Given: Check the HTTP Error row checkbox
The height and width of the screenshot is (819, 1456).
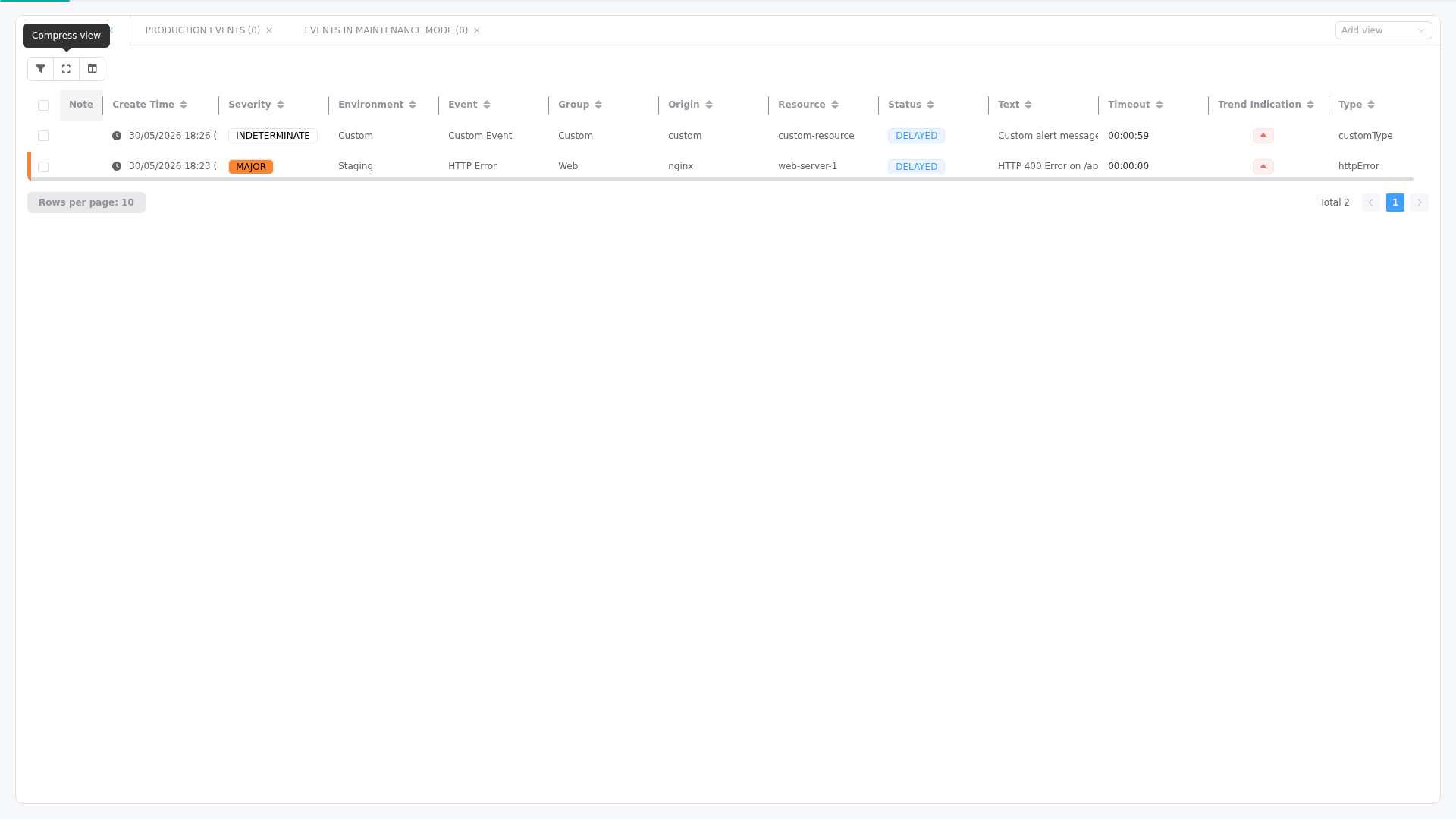Looking at the screenshot, I should [x=43, y=167].
